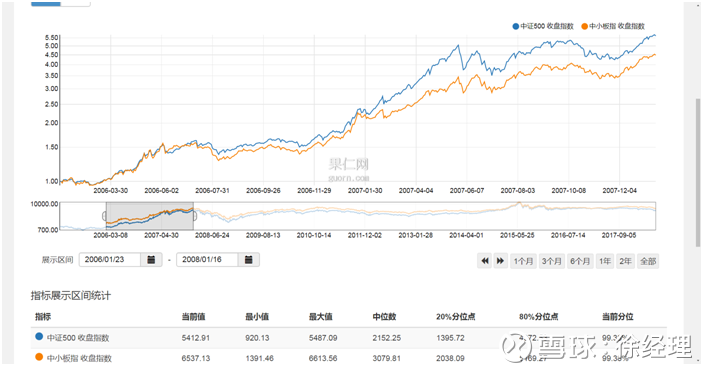703x366 pixels.
Task: Click the maximum value 5487.09
Action: tap(323, 338)
